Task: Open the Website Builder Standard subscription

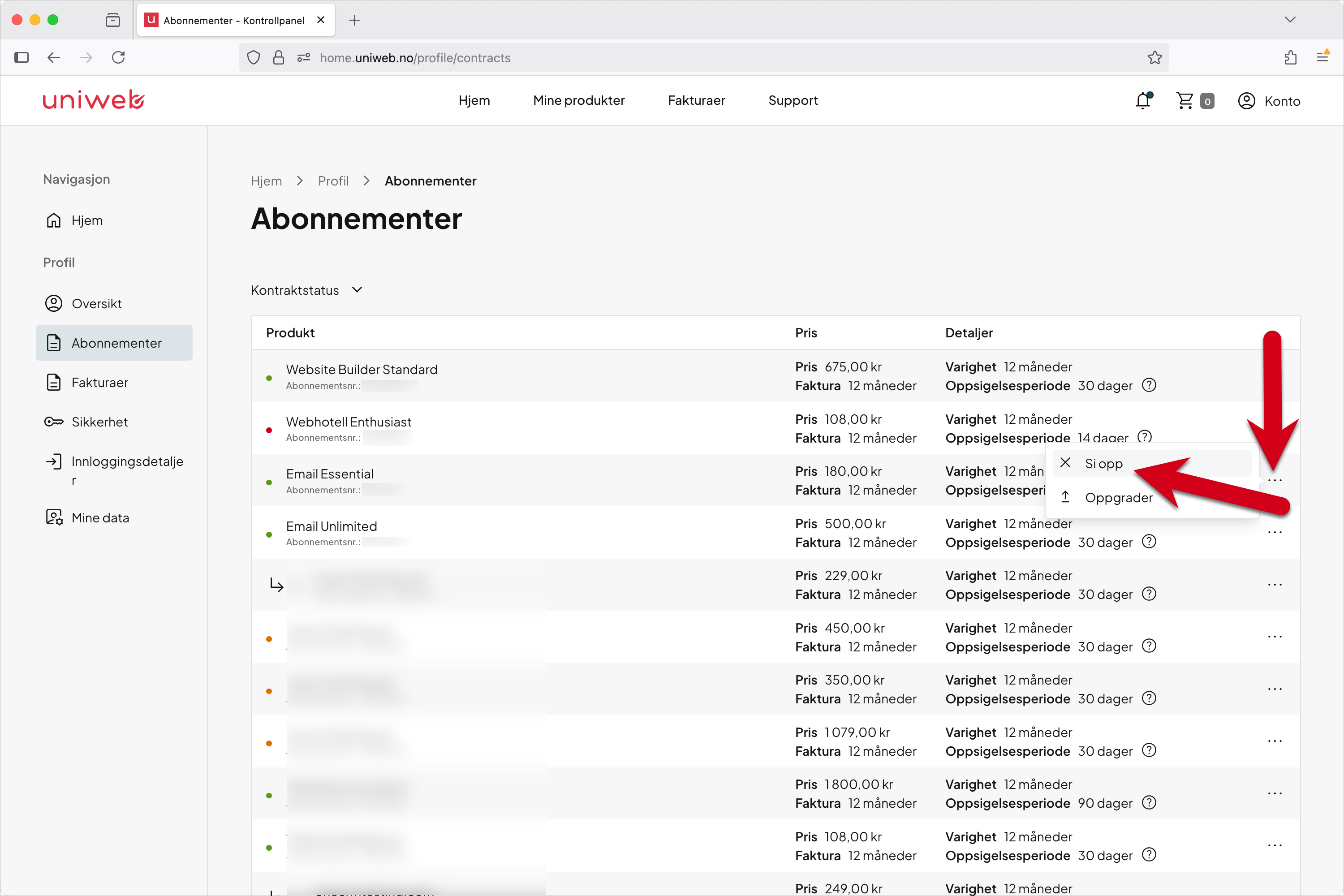Action: [362, 370]
